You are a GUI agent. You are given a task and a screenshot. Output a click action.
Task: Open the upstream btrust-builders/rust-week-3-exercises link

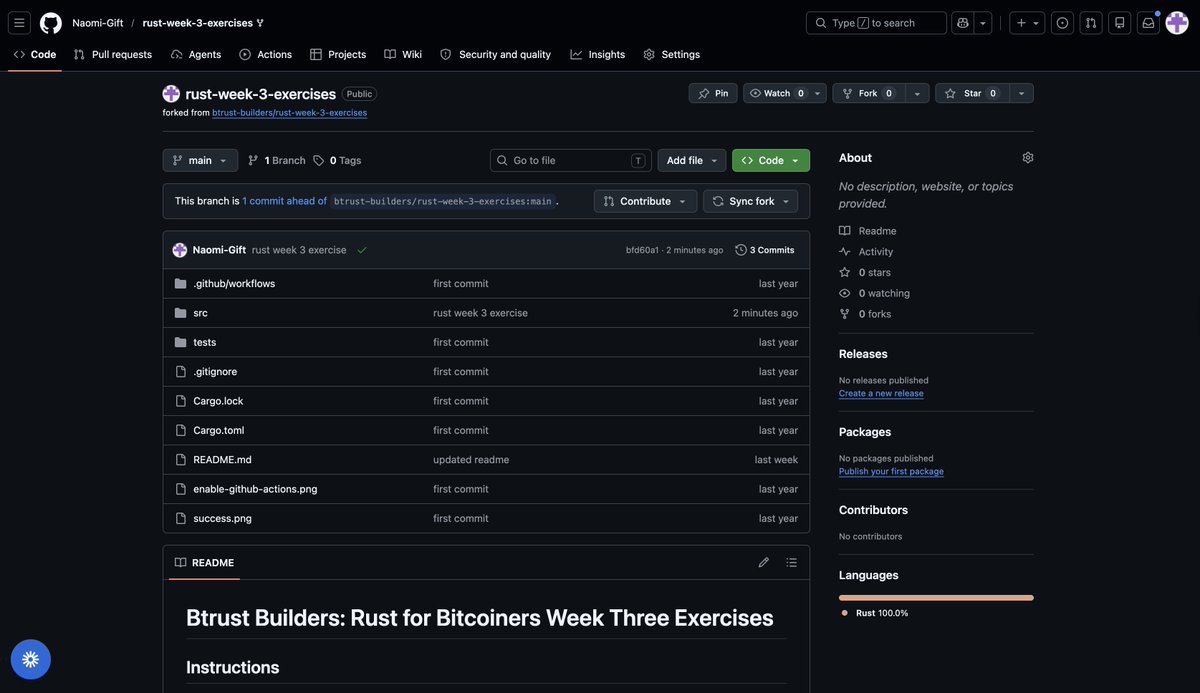pyautogui.click(x=289, y=113)
